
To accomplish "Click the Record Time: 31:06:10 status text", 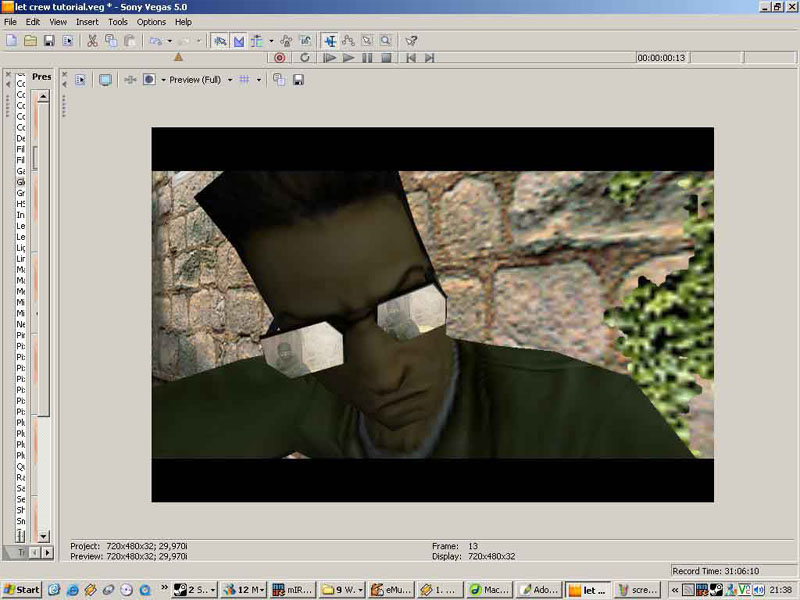I will 716,571.
